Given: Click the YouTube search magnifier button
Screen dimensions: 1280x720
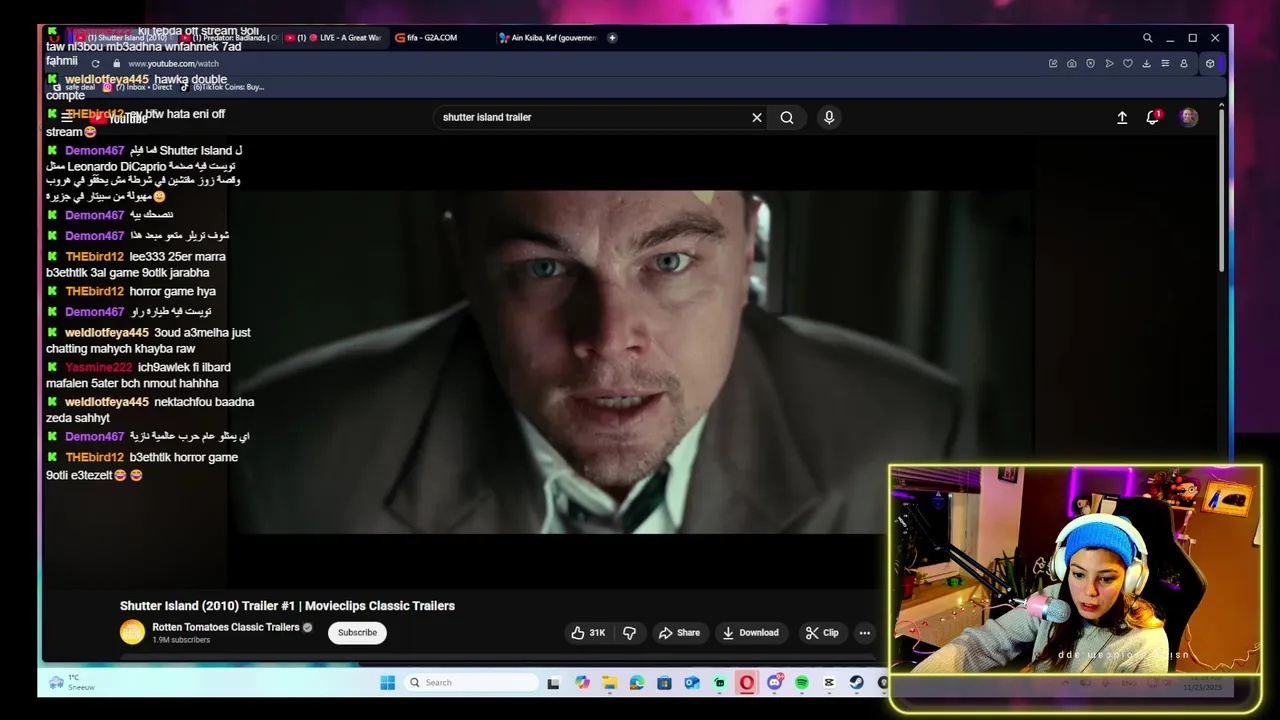Looking at the screenshot, I should (x=787, y=117).
